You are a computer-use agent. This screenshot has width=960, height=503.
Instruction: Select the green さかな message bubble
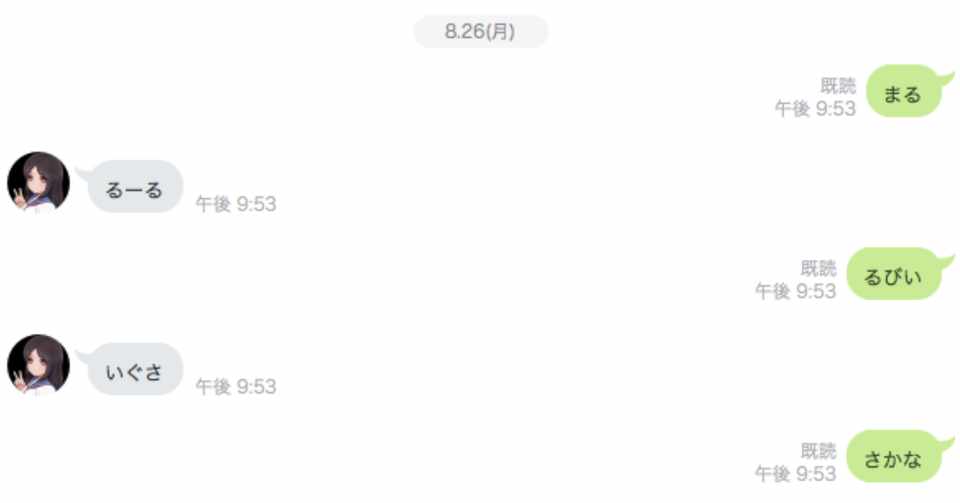[894, 456]
